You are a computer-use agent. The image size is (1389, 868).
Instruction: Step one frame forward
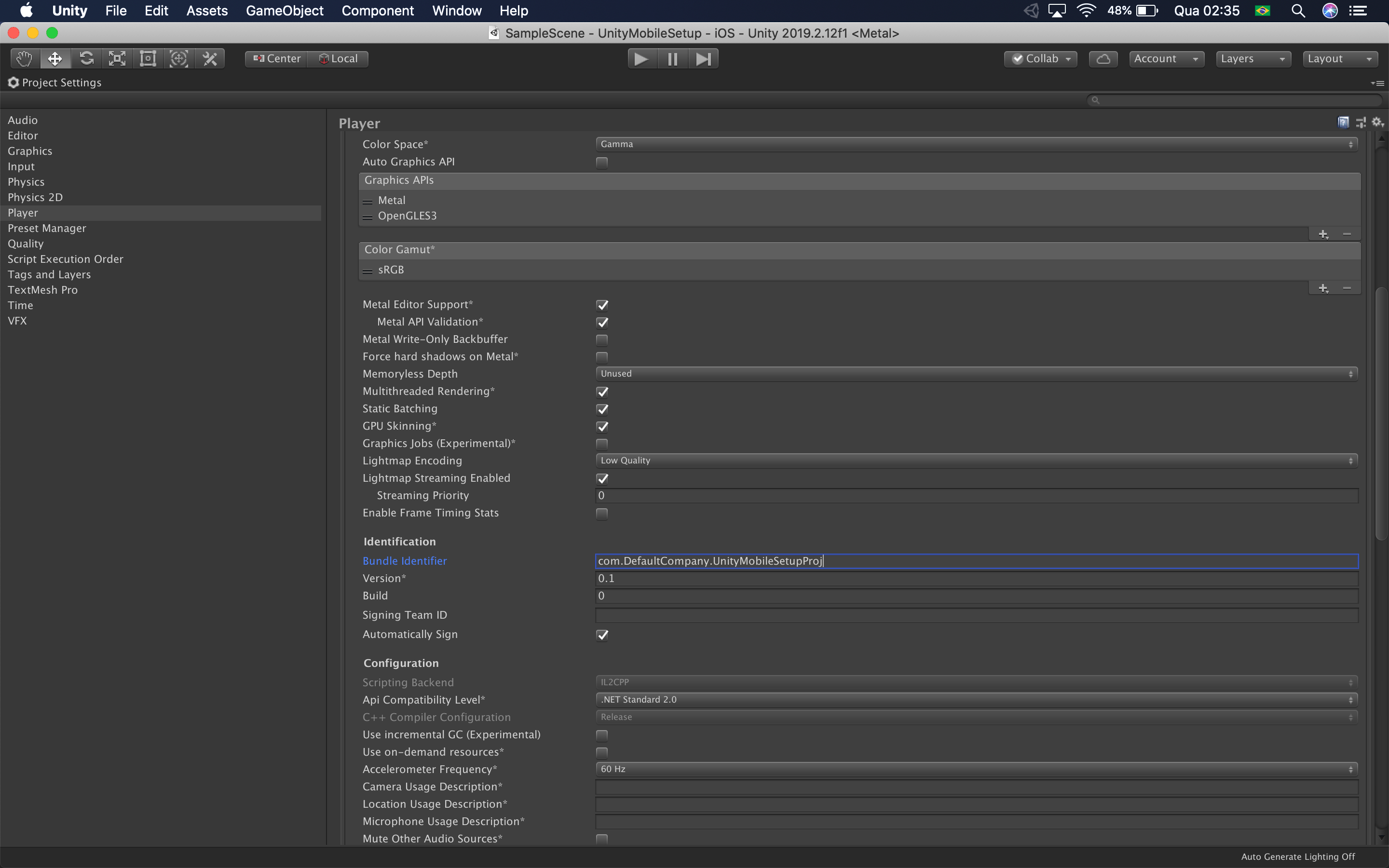(x=703, y=58)
